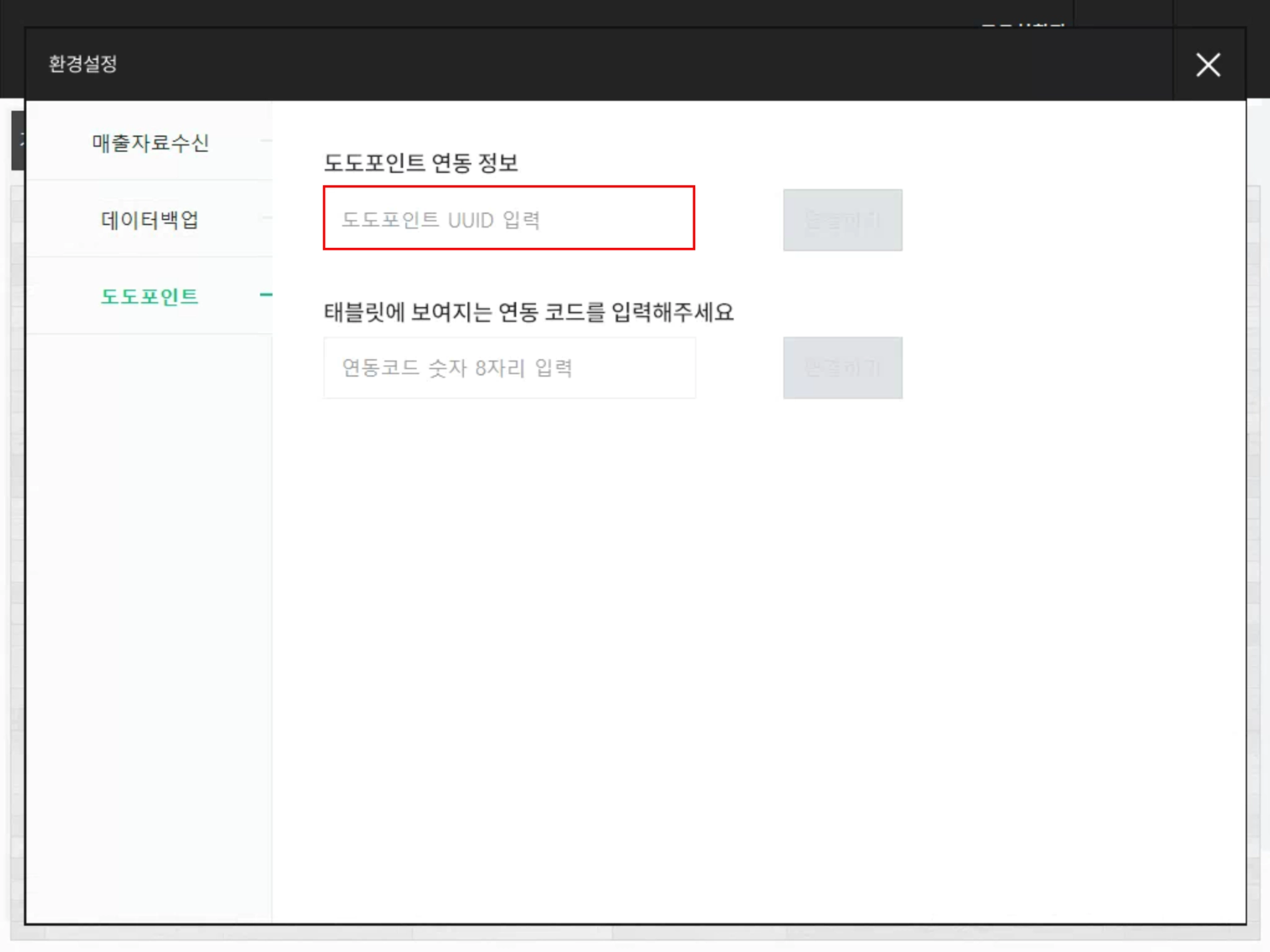This screenshot has height=952, width=1270.
Task: Select the green 도도포인트 sidebar tab
Action: pos(149,296)
